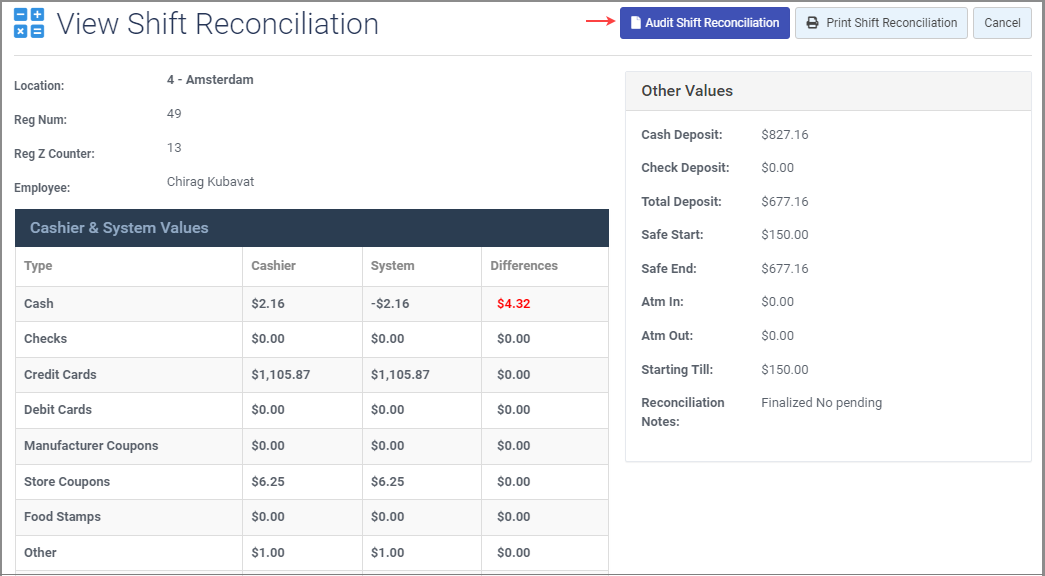The width and height of the screenshot is (1045, 576).
Task: Click the View Shift Reconciliation page title
Action: click(x=217, y=24)
